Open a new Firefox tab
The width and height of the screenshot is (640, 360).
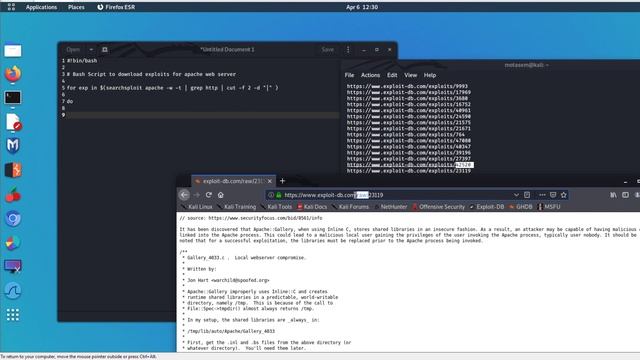click(282, 181)
